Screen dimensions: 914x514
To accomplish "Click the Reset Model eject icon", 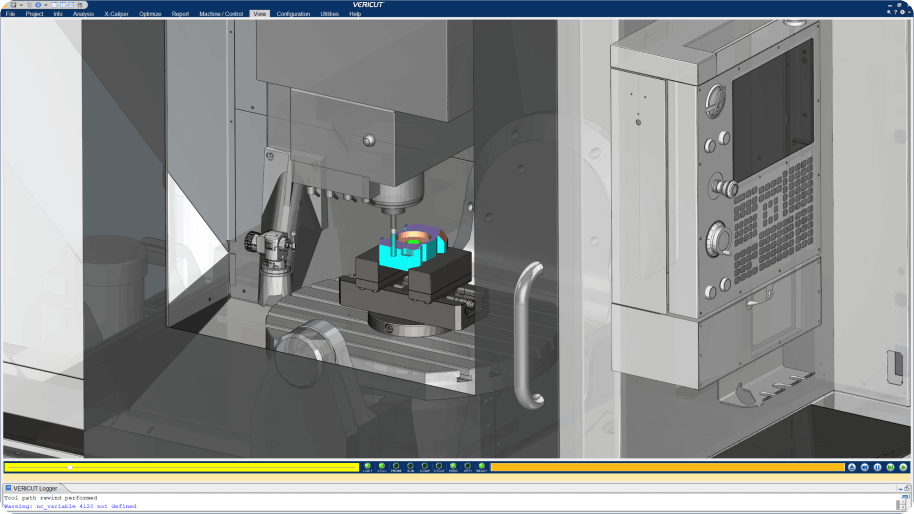I will (851, 467).
